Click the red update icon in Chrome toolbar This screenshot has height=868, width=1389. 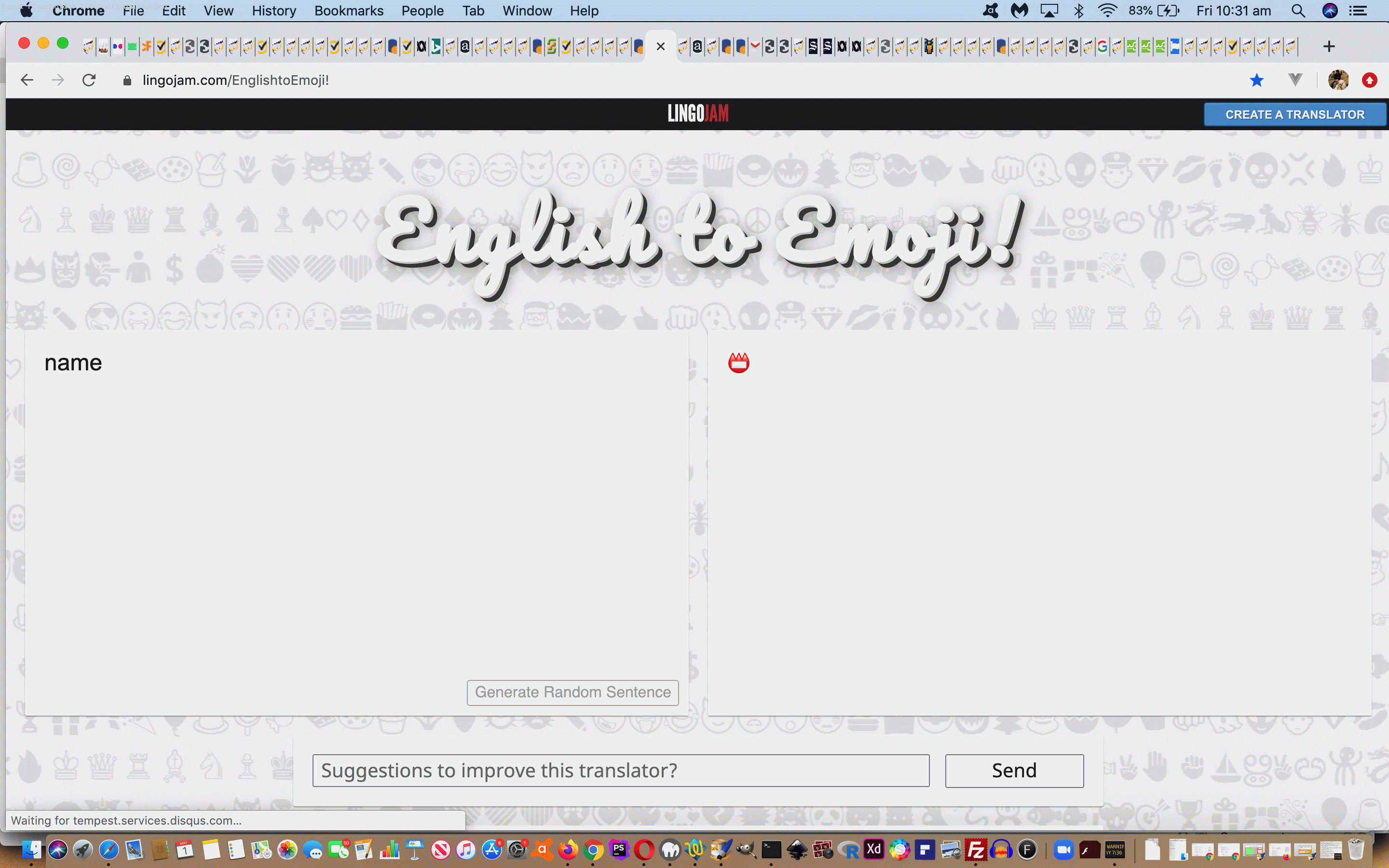tap(1370, 81)
